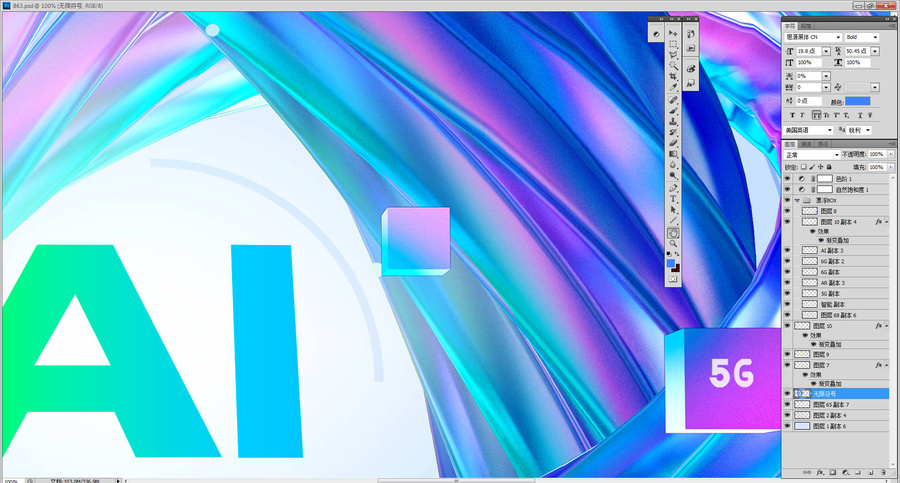The height and width of the screenshot is (483, 900).
Task: Toggle visibility of 图层 8
Action: (788, 211)
